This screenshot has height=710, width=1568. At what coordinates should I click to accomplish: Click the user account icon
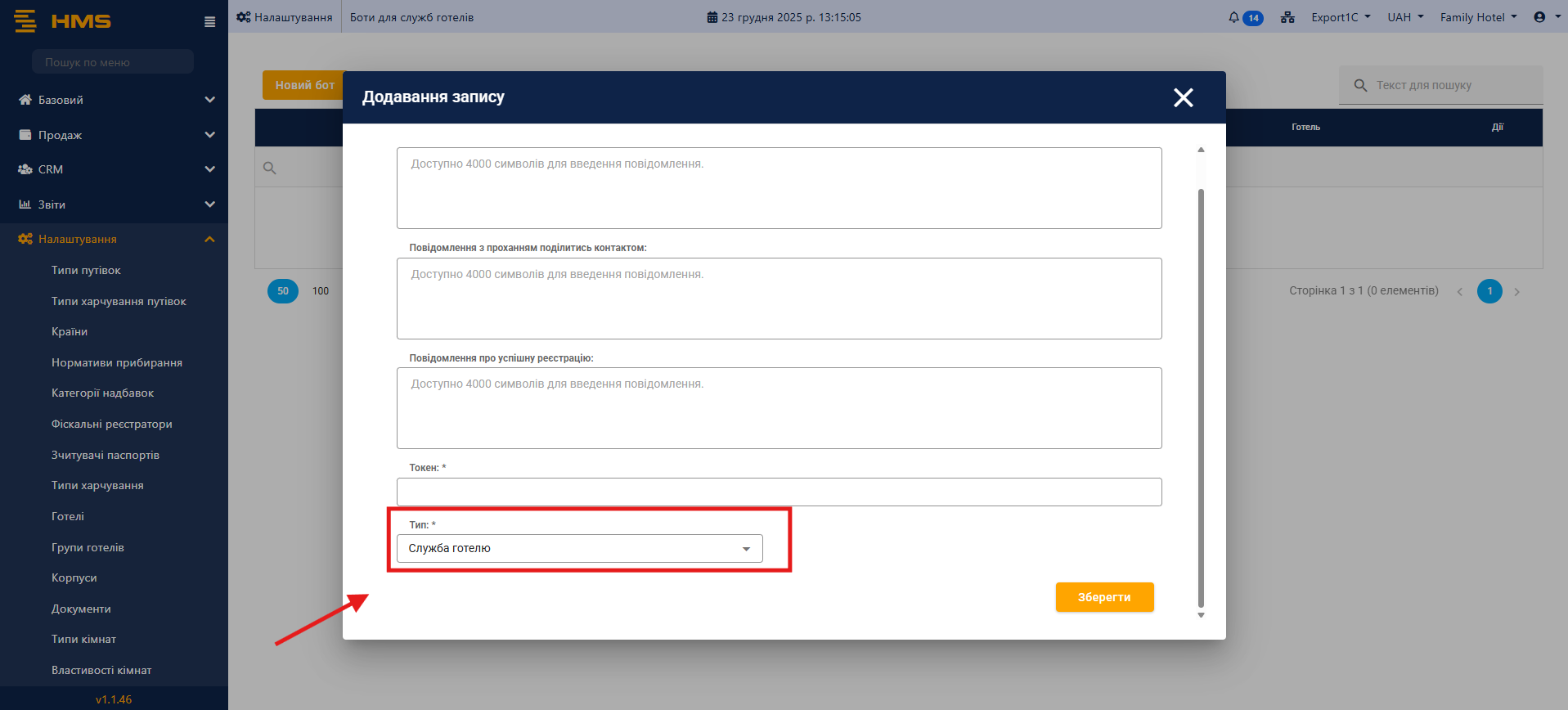(x=1539, y=17)
